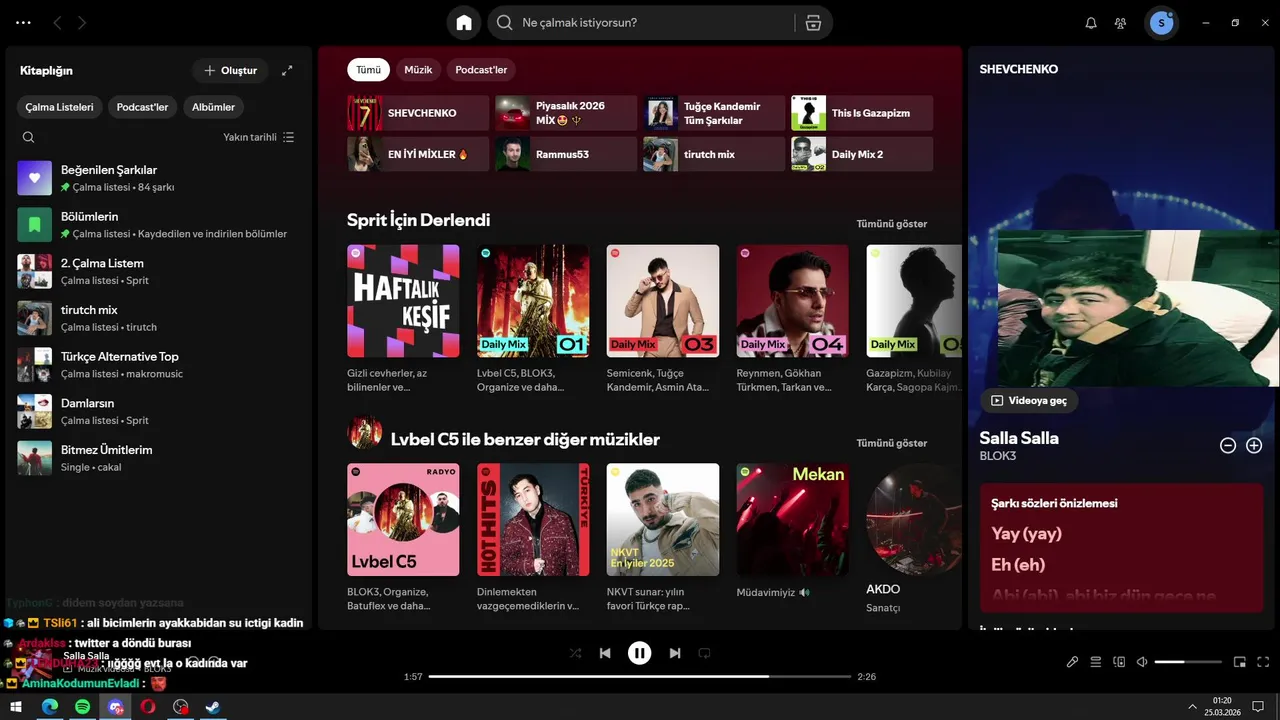The height and width of the screenshot is (720, 1280).
Task: Expand the library to full view
Action: click(x=287, y=70)
